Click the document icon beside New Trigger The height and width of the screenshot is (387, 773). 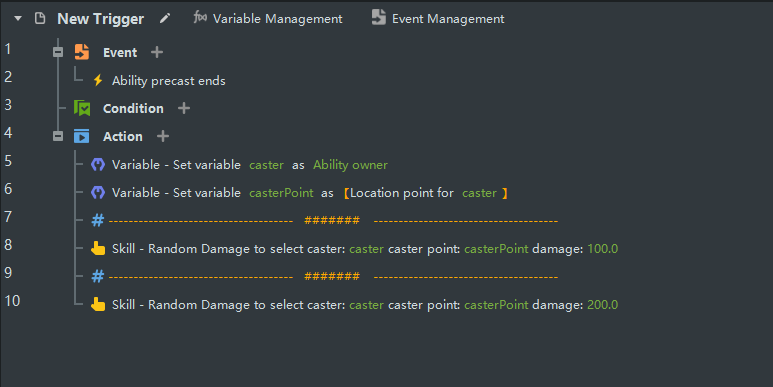(40, 19)
